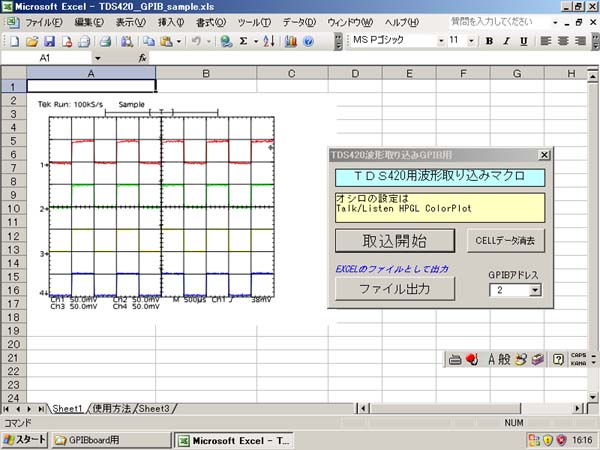Viewport: 600px width, 450px height.
Task: Open the 表示(V) menu
Action: coord(130,23)
